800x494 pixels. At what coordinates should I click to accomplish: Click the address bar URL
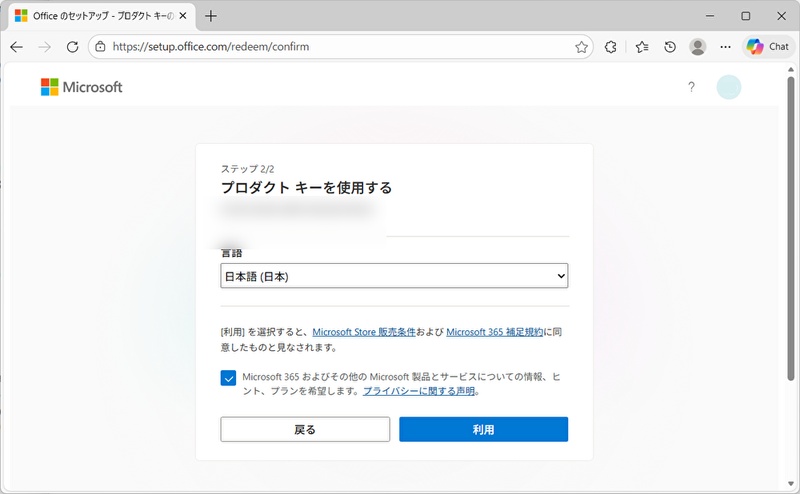coord(211,47)
